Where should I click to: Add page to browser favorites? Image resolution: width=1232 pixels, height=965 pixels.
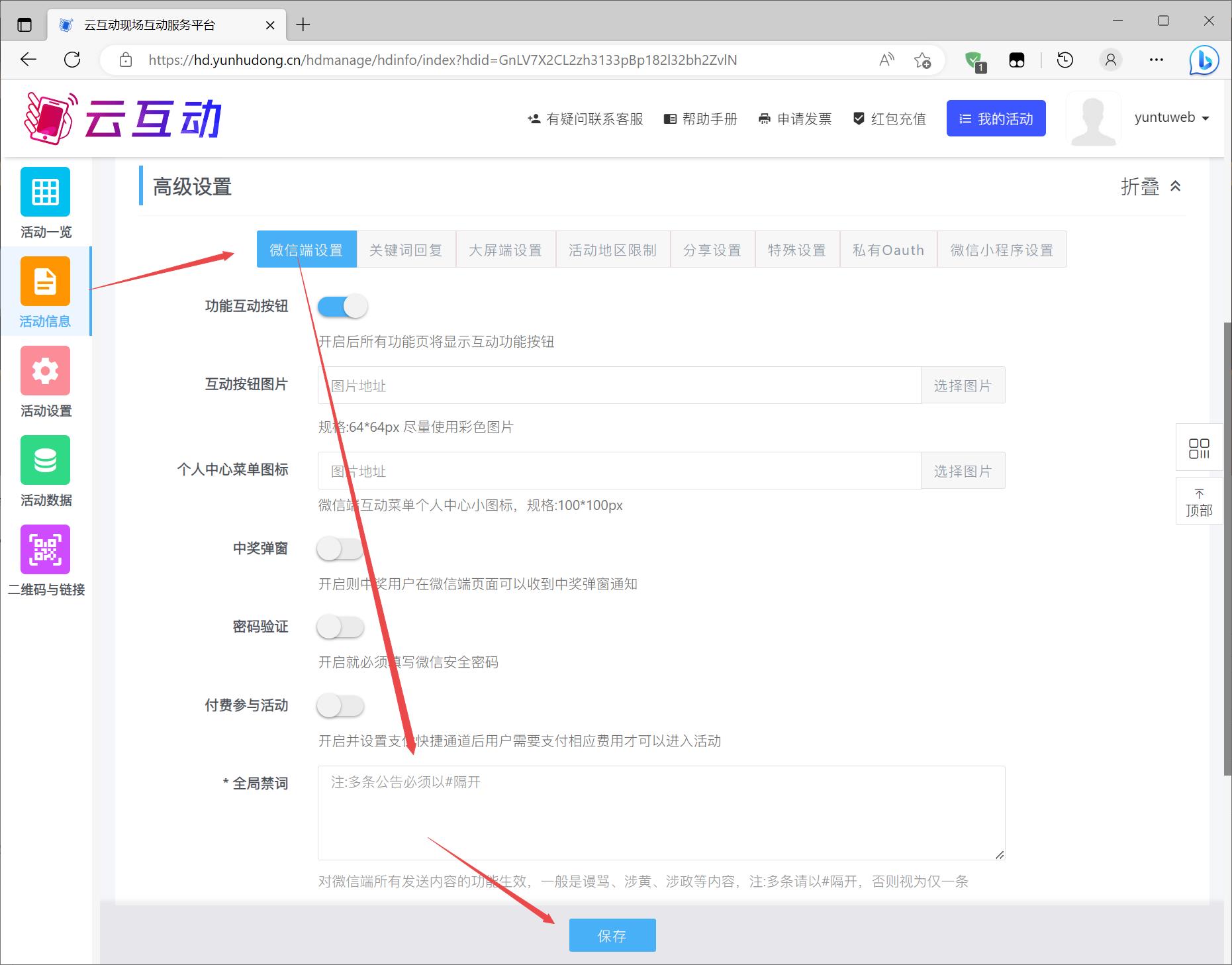point(922,60)
